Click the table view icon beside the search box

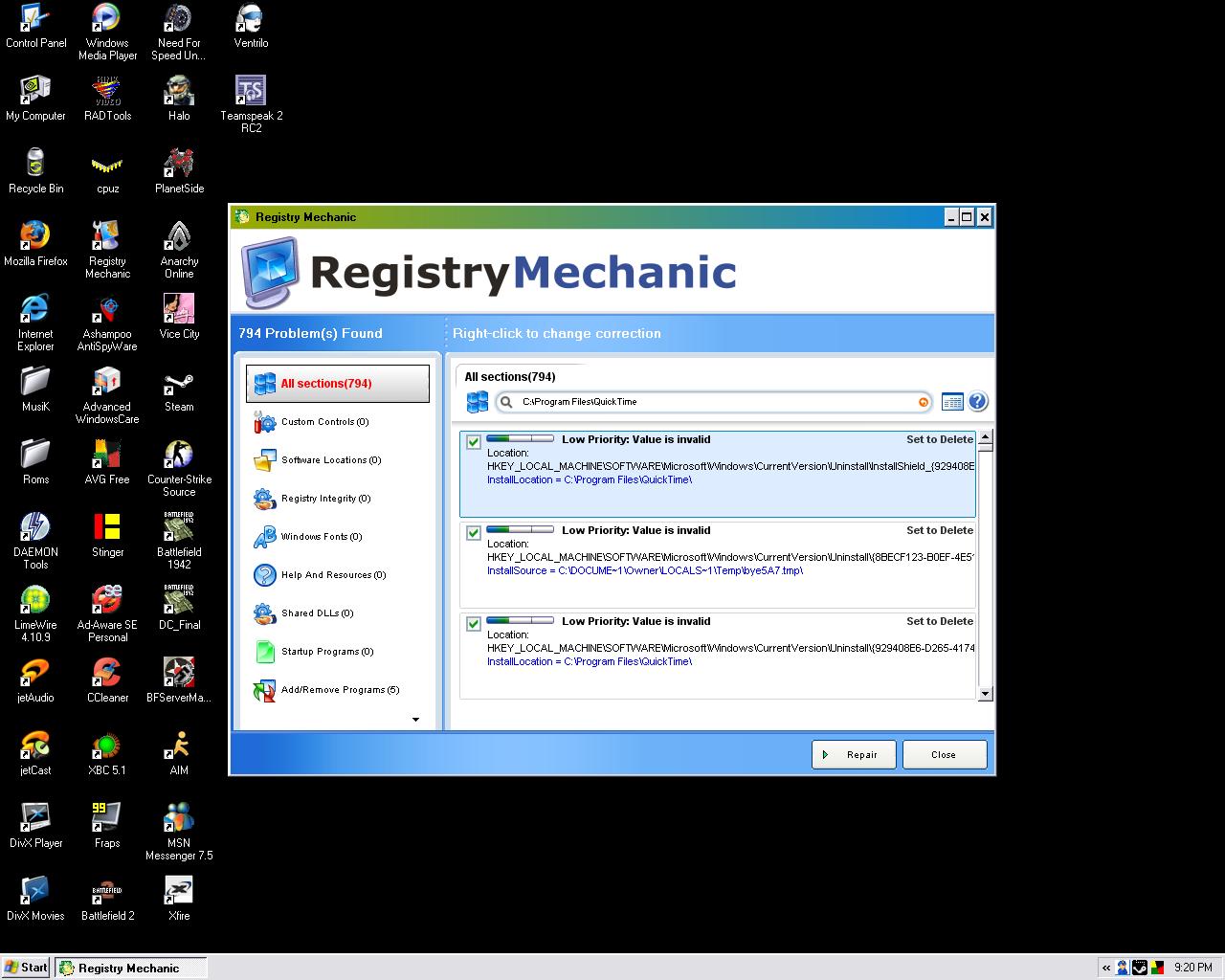[952, 402]
